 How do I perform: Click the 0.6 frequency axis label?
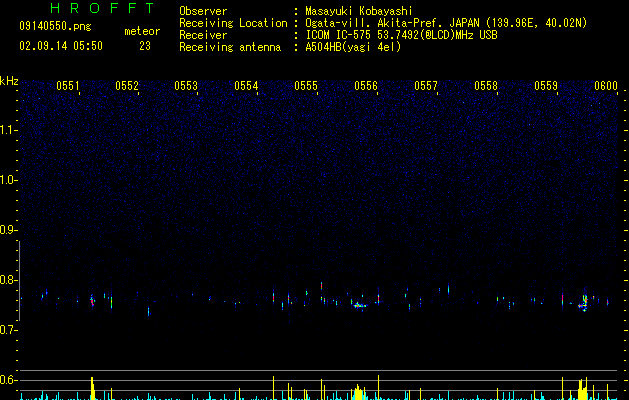[x=8, y=380]
